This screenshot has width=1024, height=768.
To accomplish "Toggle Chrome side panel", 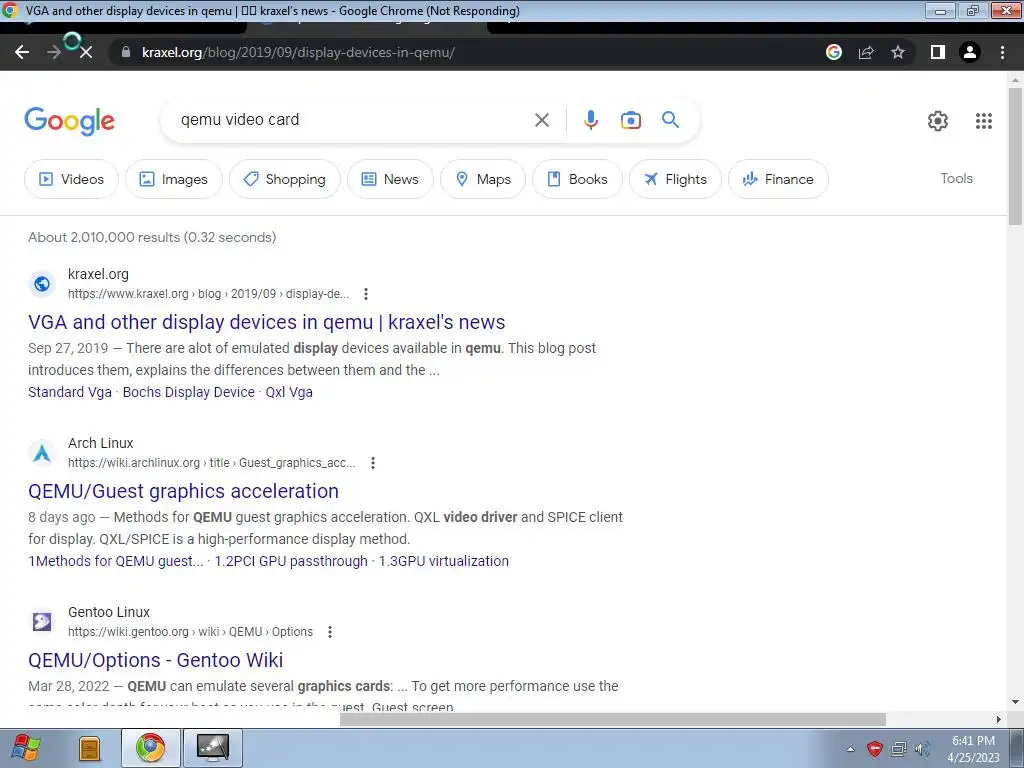I will 938,52.
